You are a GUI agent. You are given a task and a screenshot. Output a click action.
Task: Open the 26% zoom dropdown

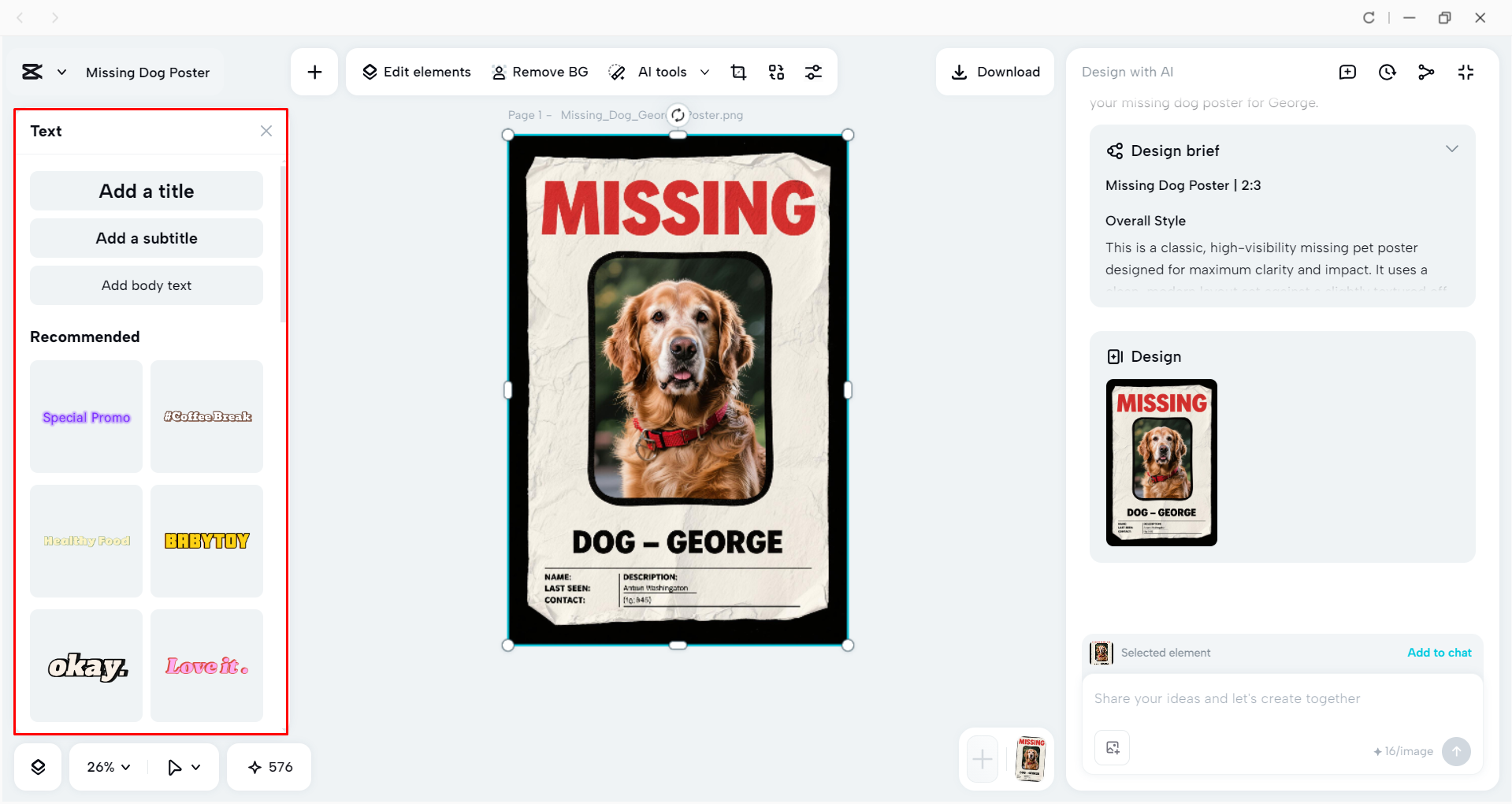[x=109, y=767]
